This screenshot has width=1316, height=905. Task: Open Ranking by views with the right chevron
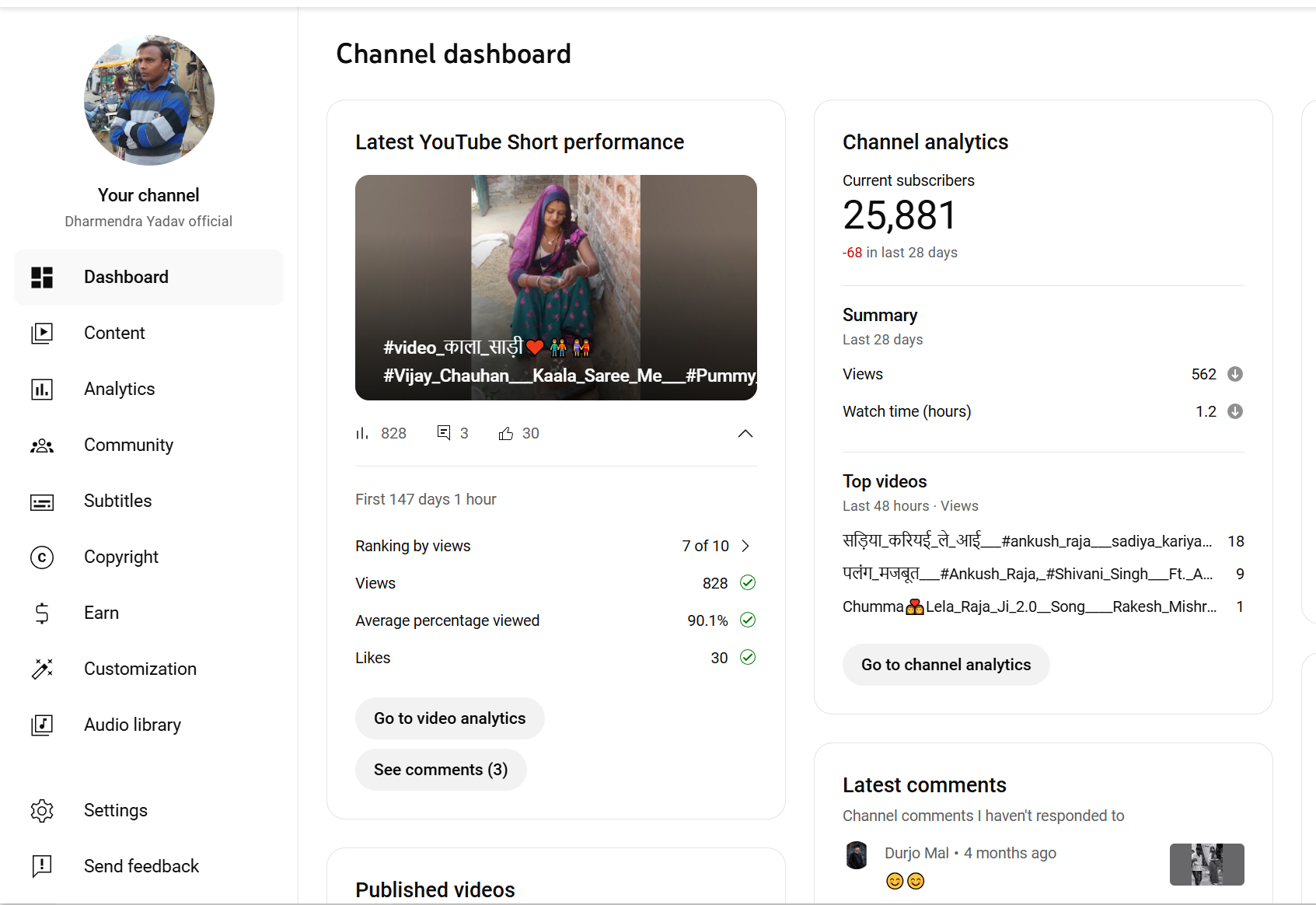point(746,546)
